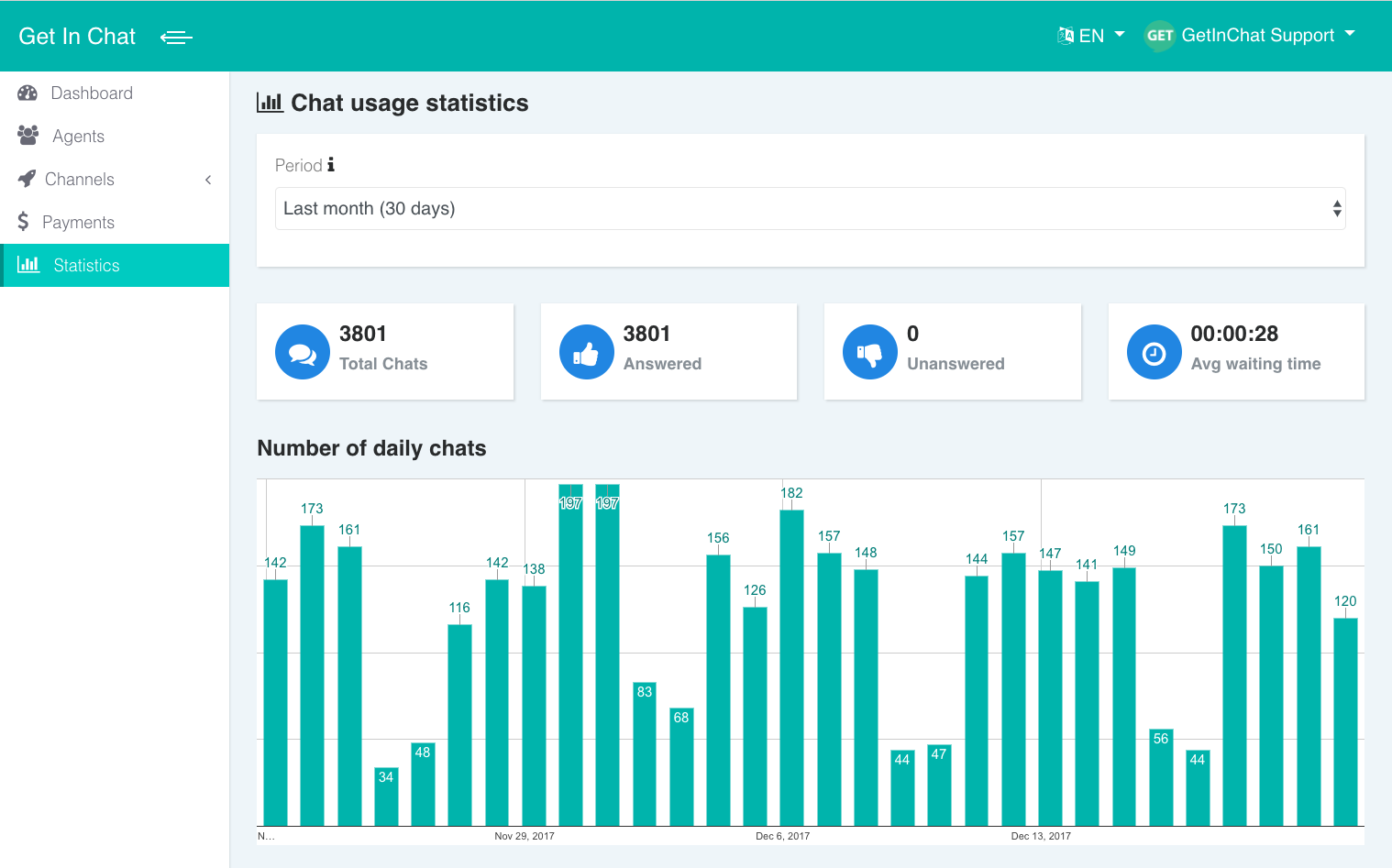
Task: Click the bar labeled 156
Action: pyautogui.click(x=718, y=690)
